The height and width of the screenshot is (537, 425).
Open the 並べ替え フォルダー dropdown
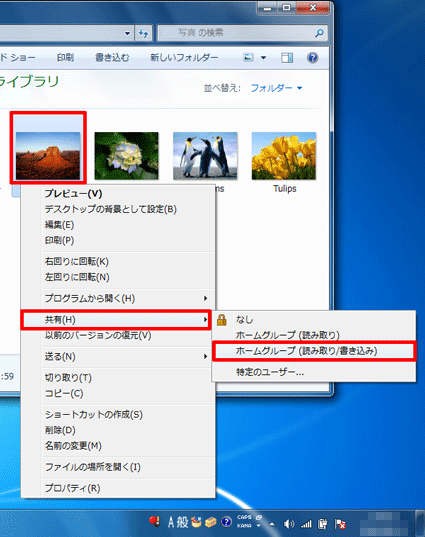pyautogui.click(x=276, y=88)
